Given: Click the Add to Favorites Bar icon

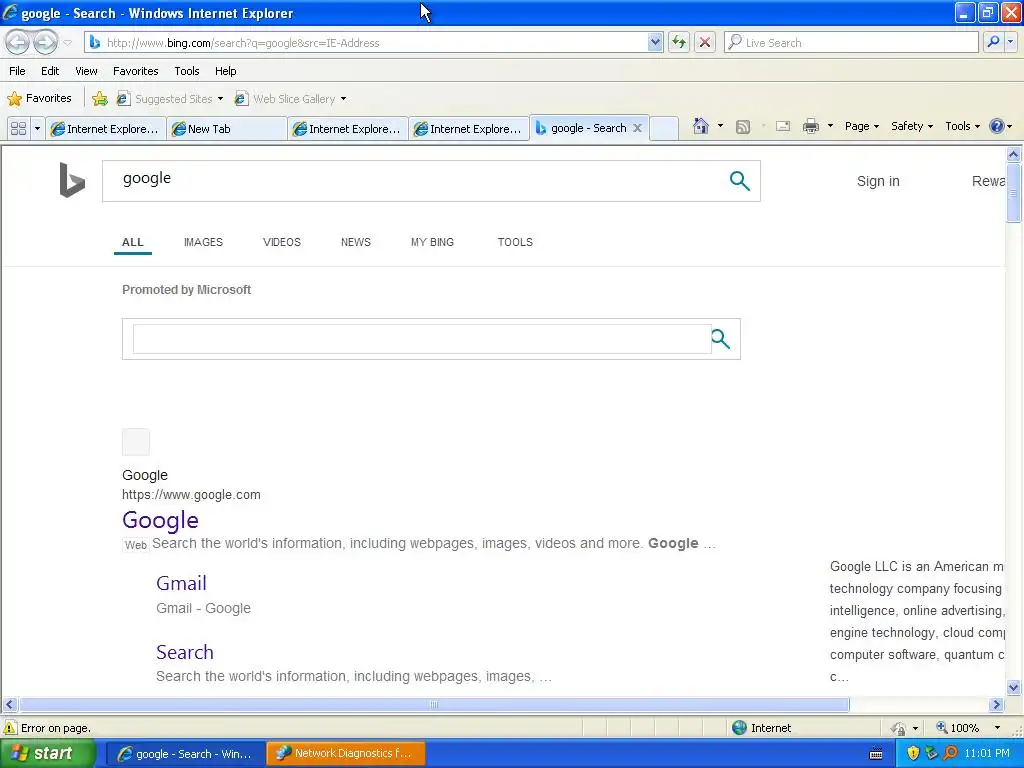Looking at the screenshot, I should click(99, 99).
